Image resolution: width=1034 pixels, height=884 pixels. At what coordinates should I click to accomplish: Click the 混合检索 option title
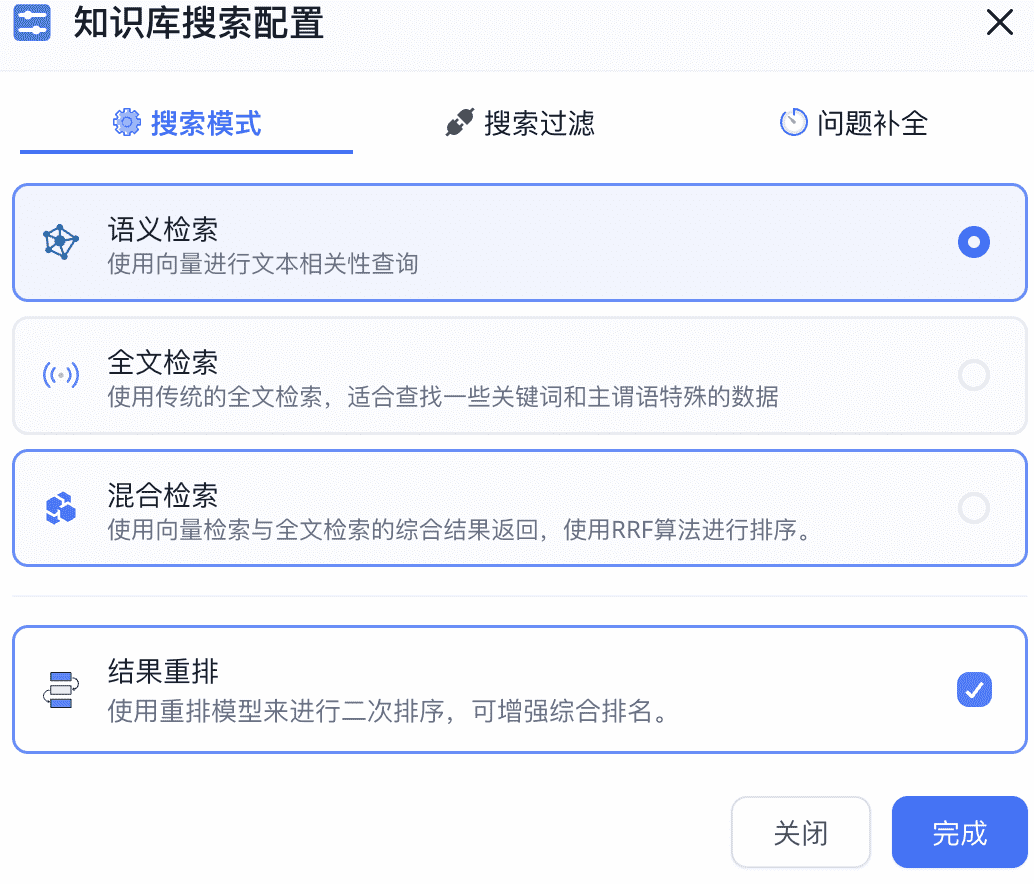163,495
